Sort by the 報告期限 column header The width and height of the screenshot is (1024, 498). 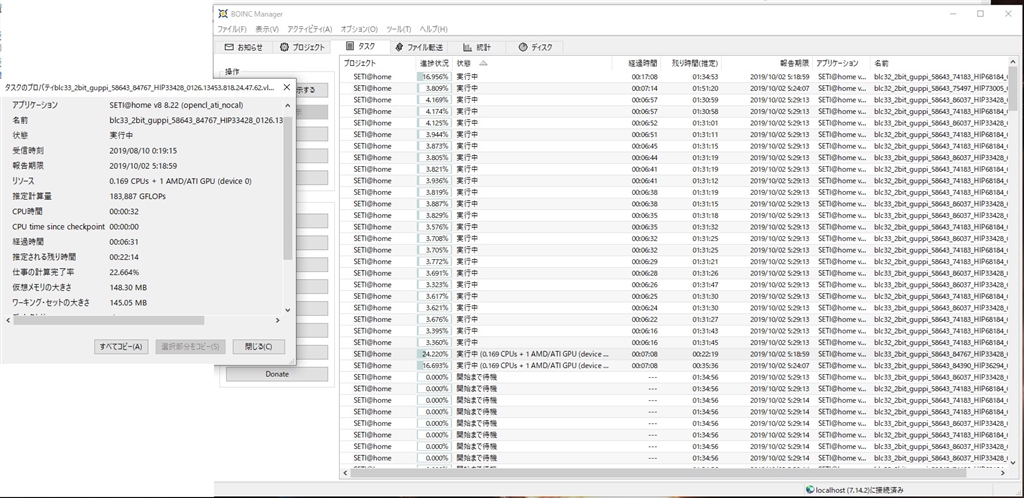[x=767, y=63]
